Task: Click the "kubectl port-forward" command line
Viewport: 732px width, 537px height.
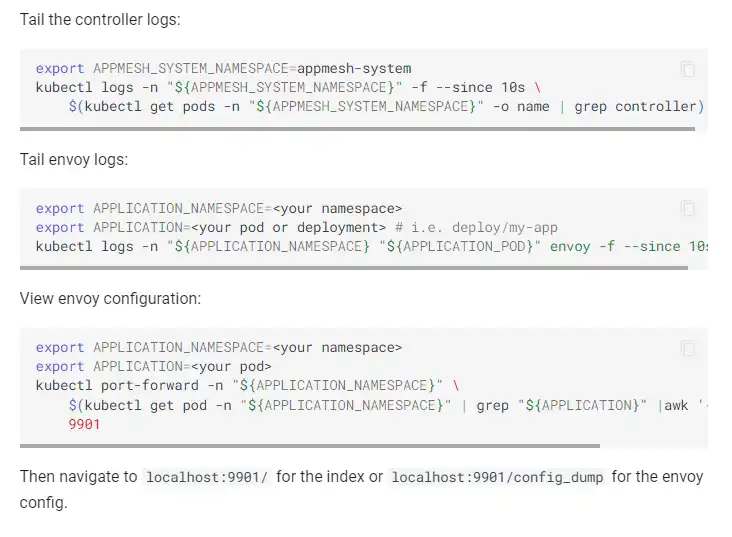Action: click(x=247, y=385)
